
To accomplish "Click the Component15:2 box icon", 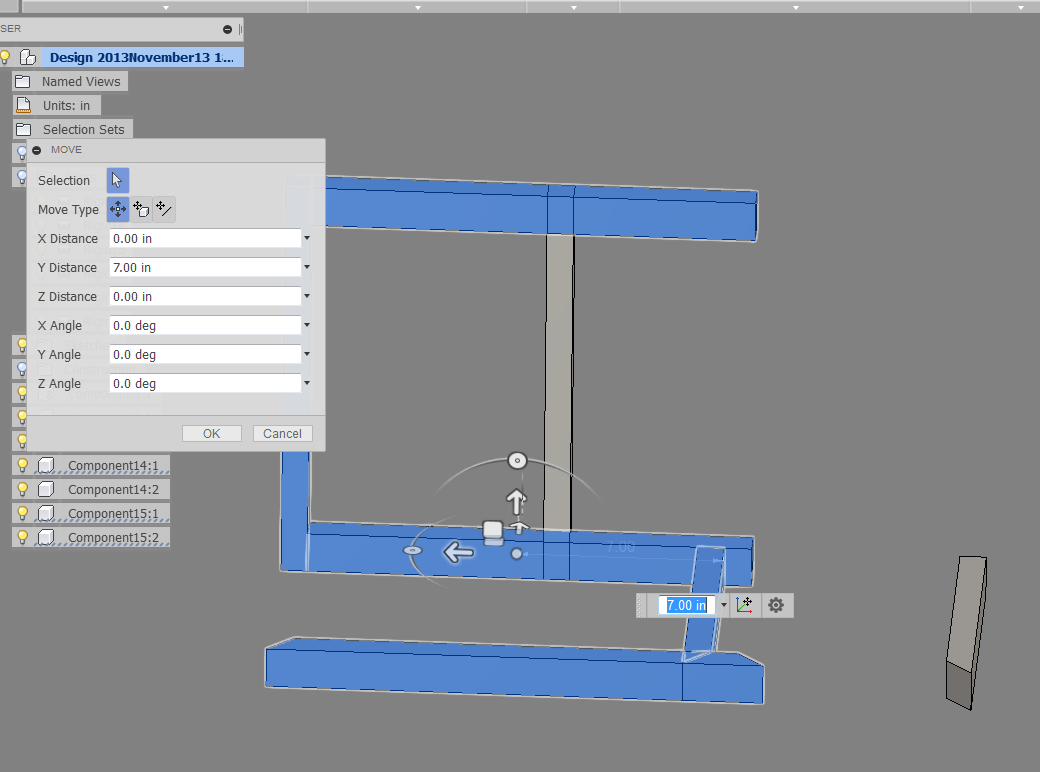I will 46,537.
